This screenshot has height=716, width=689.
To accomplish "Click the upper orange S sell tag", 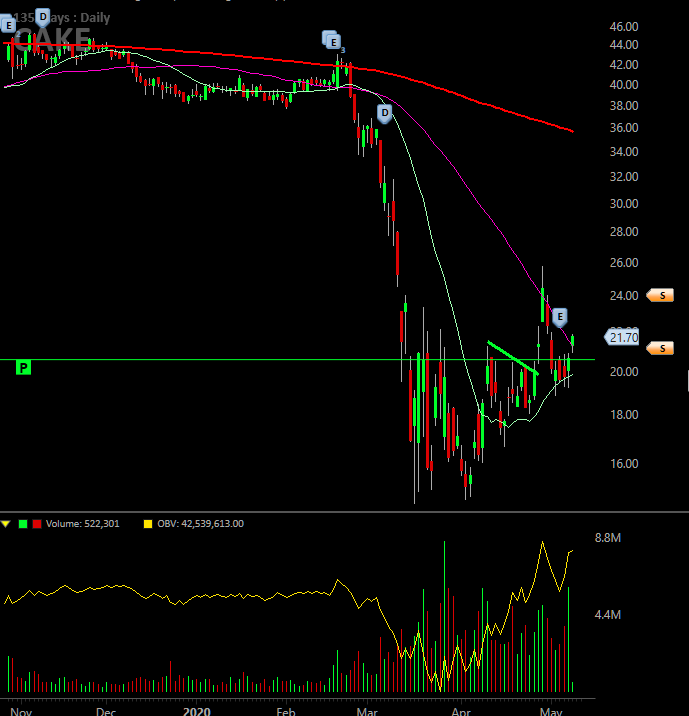I will (660, 295).
